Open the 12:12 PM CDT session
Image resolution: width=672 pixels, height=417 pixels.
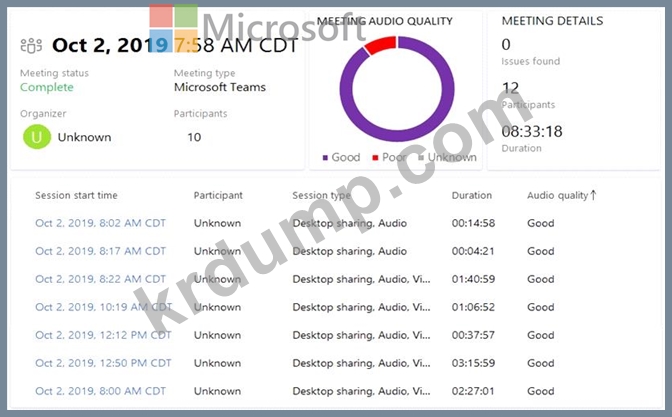coord(103,336)
